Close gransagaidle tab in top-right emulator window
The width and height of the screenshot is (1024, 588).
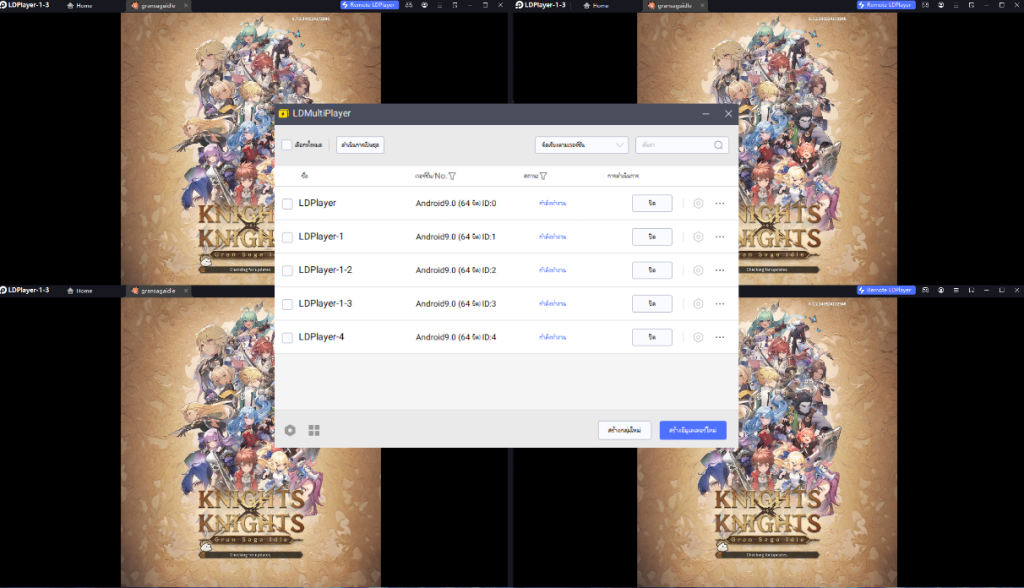click(703, 5)
